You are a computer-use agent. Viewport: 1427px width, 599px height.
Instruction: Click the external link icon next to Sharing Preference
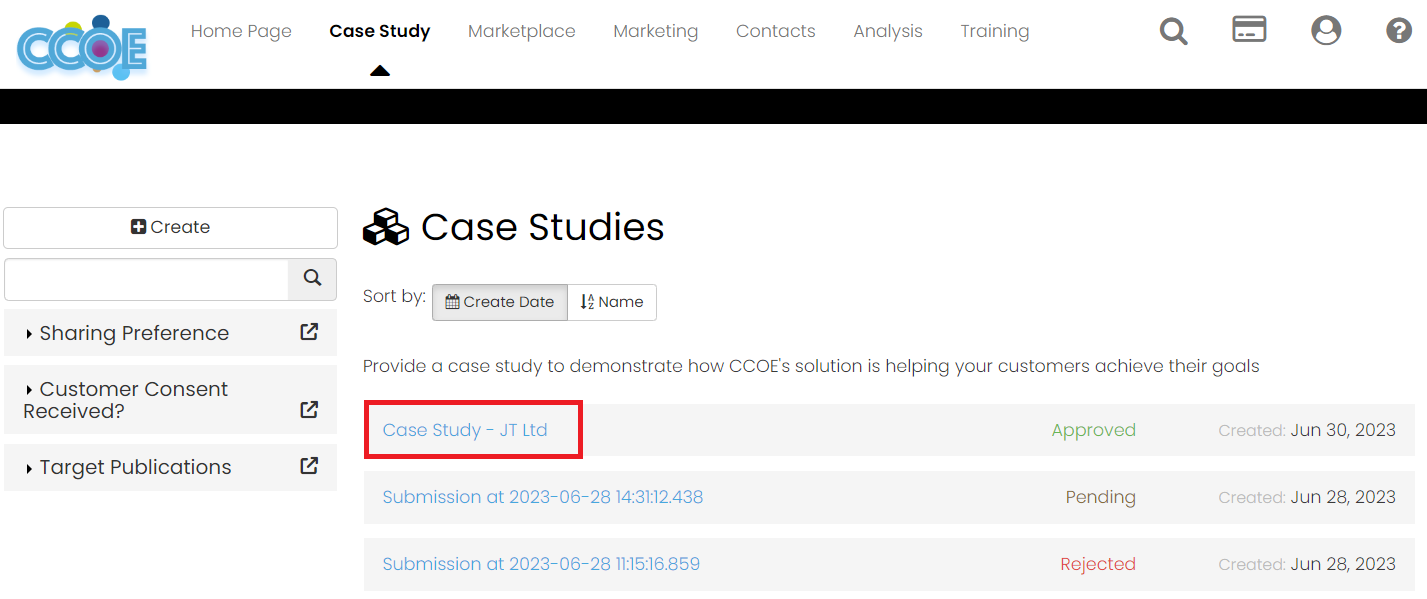308,332
